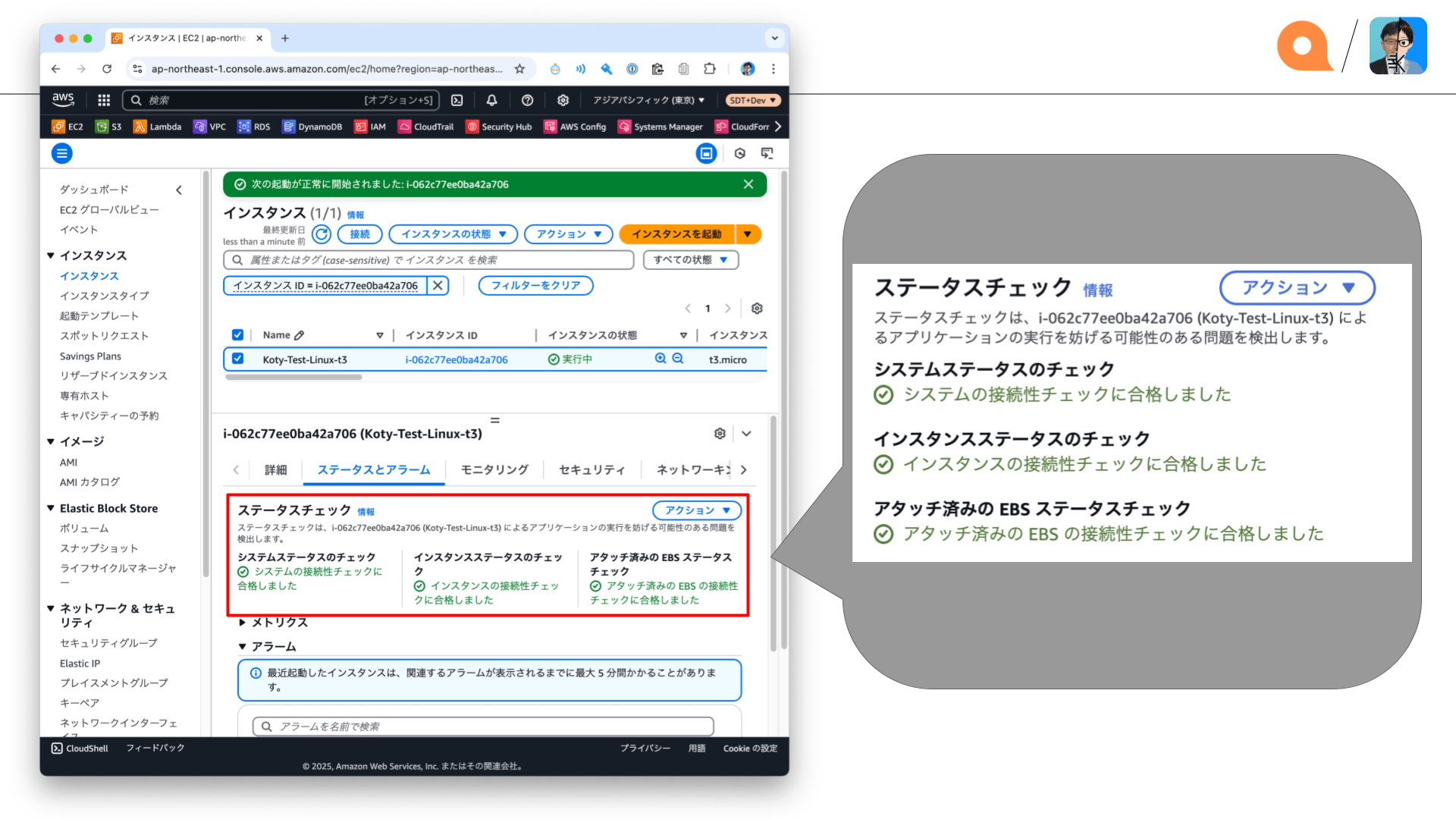Expand the Metrics section
This screenshot has width=1456, height=819.
point(274,622)
